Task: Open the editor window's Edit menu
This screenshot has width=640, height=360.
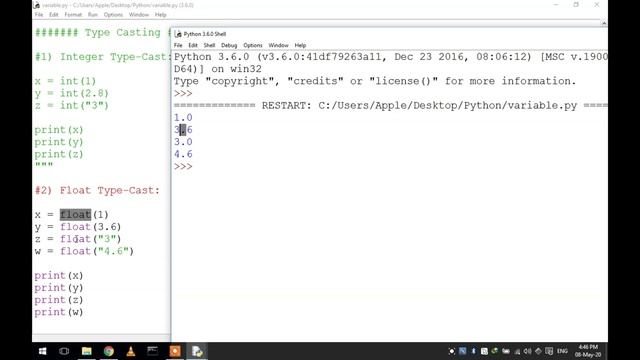Action: [53, 15]
